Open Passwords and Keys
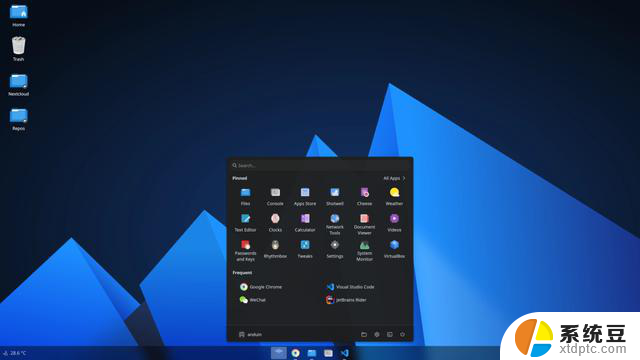This screenshot has width=640, height=360. pyautogui.click(x=245, y=251)
